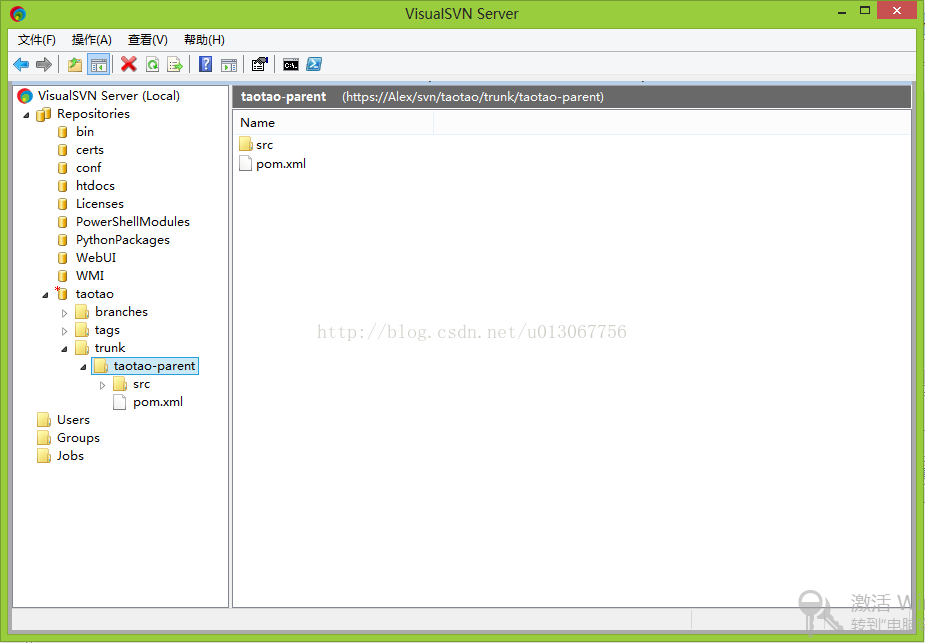Select the bin repository
Viewport: 925px width, 643px height.
(x=85, y=132)
